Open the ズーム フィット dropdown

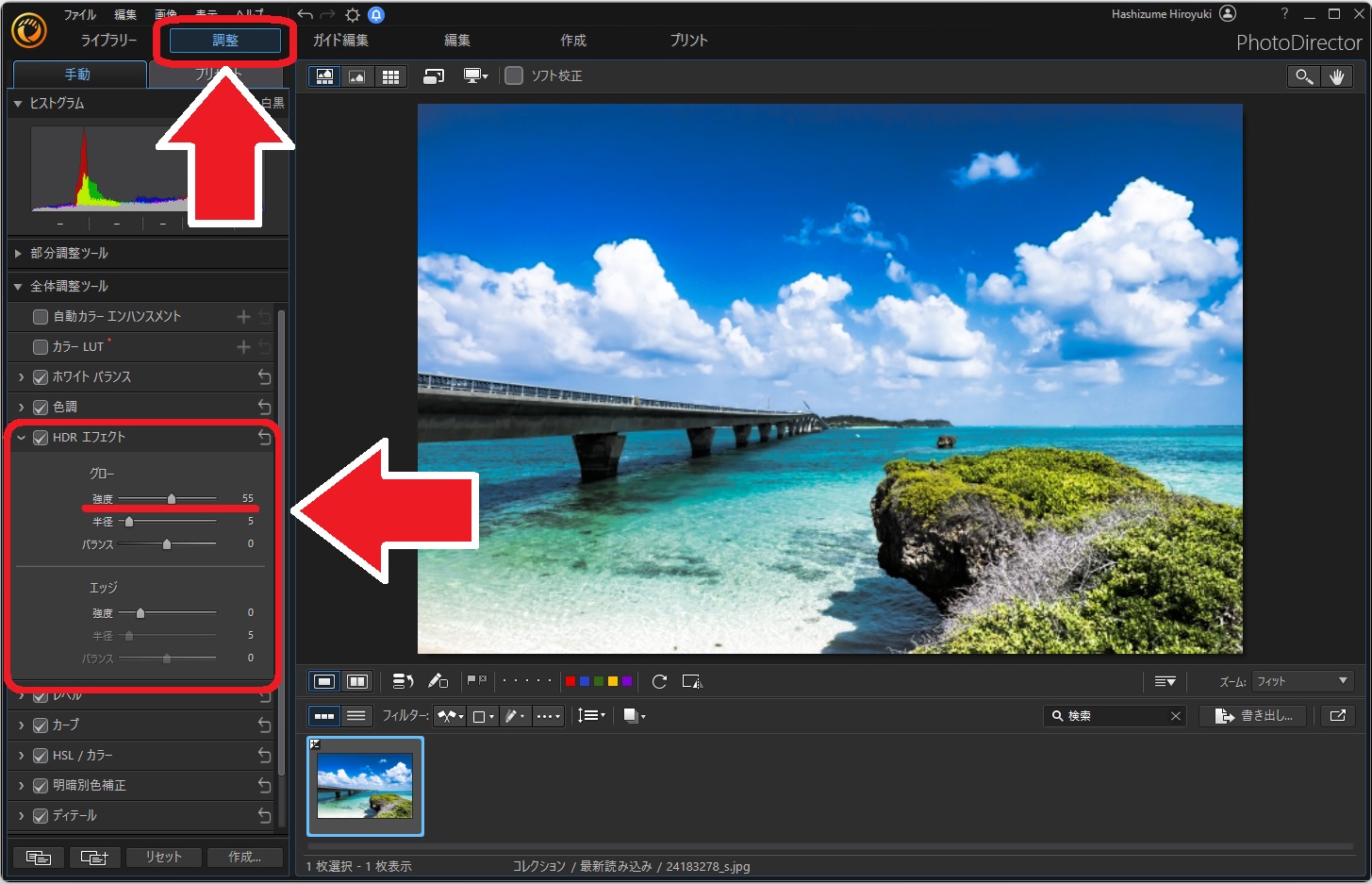(1303, 681)
